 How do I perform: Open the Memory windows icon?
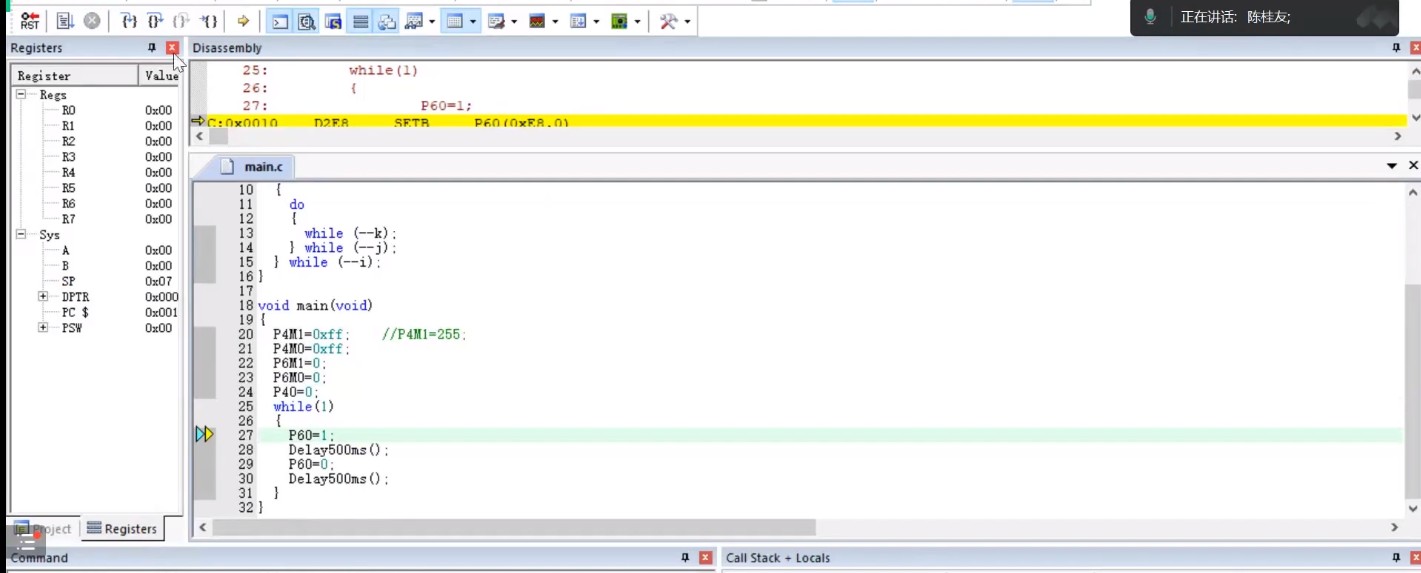click(x=455, y=20)
